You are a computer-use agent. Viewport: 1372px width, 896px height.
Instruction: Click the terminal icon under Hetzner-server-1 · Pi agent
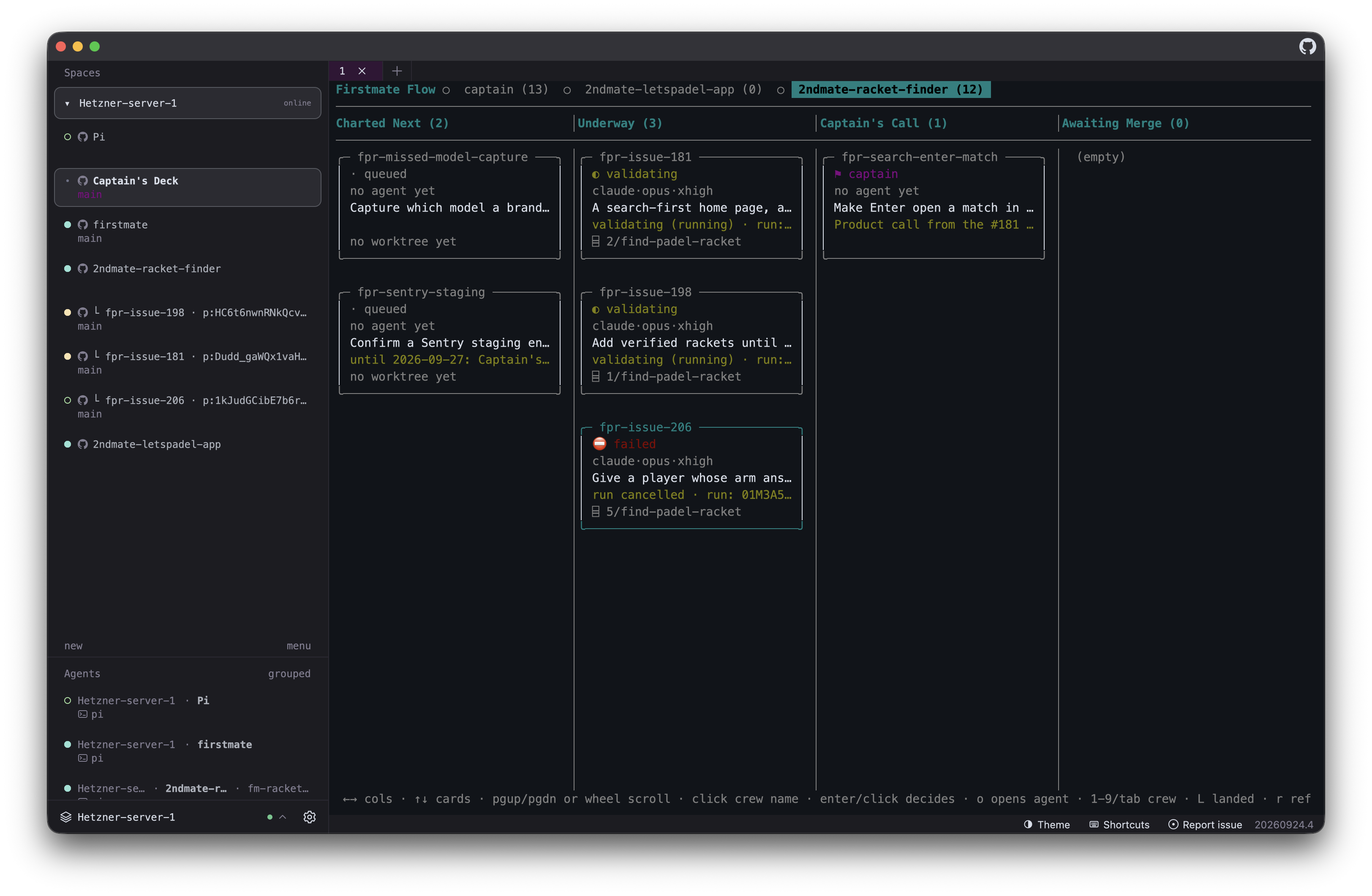point(83,714)
